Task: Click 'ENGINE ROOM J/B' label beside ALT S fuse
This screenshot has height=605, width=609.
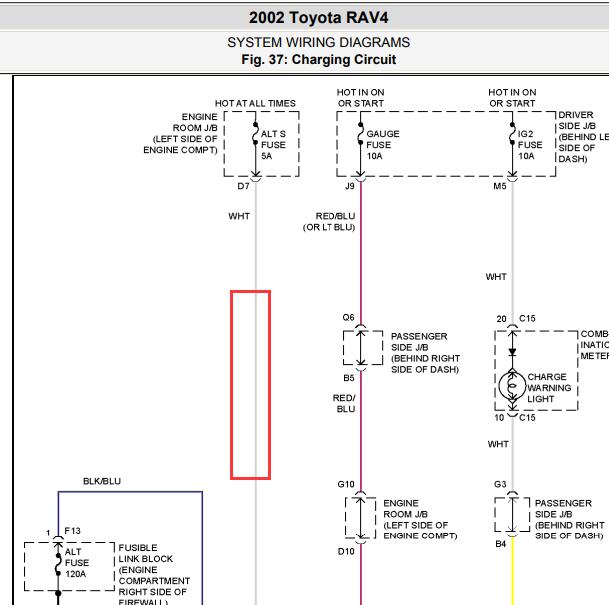Action: pyautogui.click(x=180, y=134)
